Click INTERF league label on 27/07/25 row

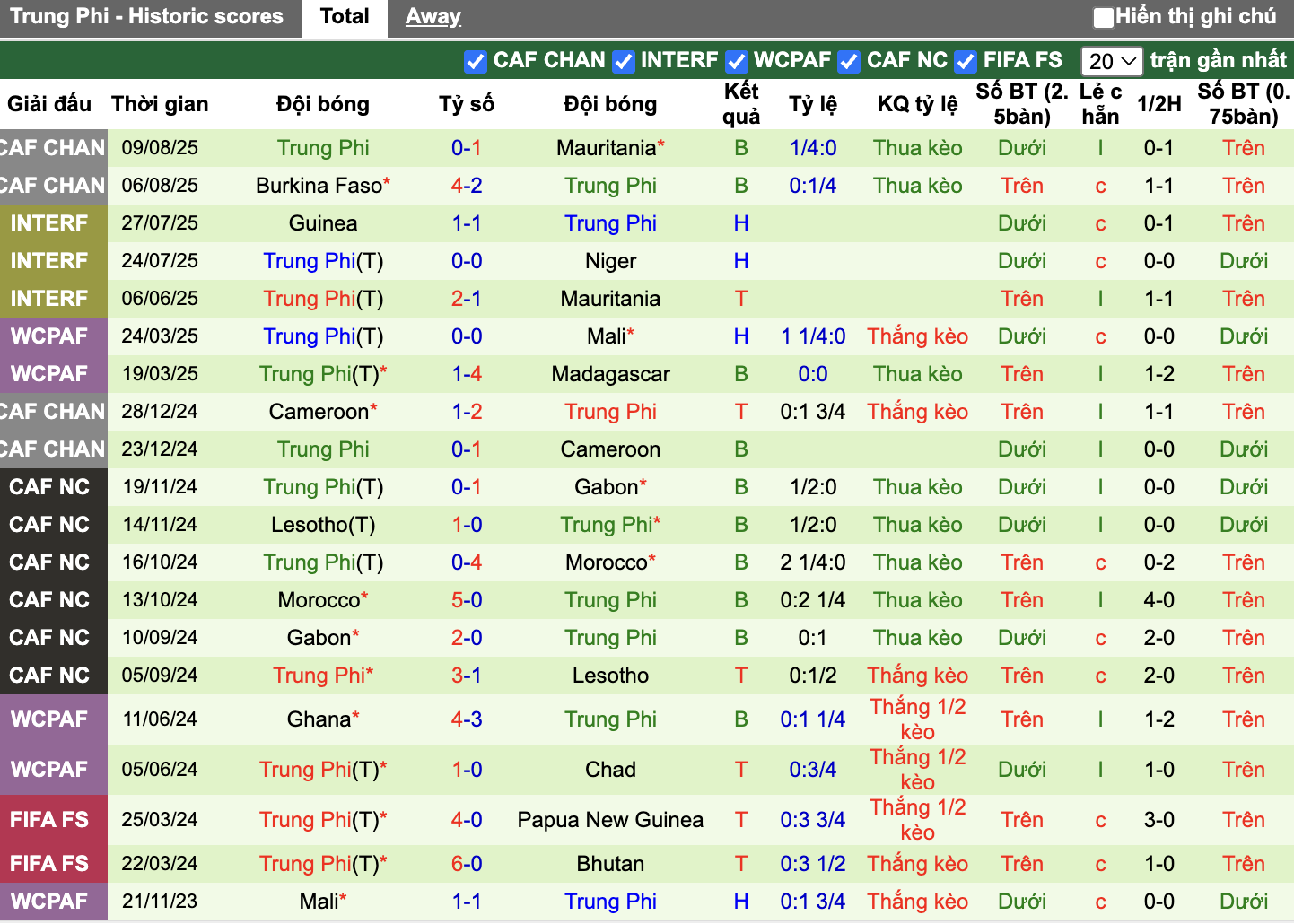click(49, 223)
